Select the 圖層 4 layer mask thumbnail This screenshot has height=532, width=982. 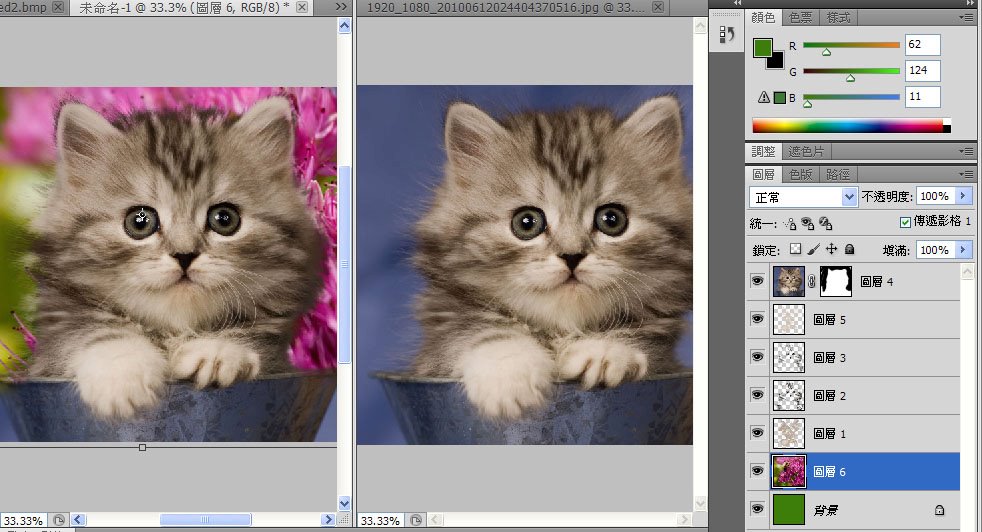(835, 282)
